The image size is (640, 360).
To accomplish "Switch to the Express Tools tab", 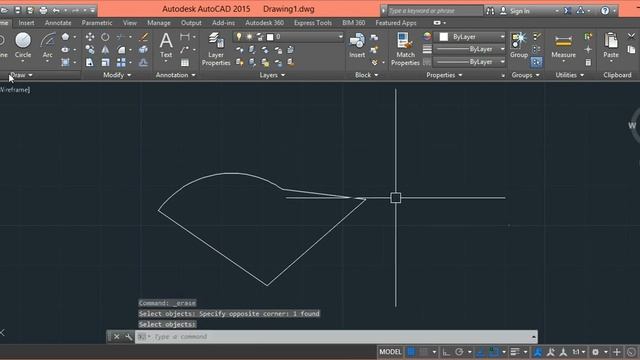I will coord(313,23).
